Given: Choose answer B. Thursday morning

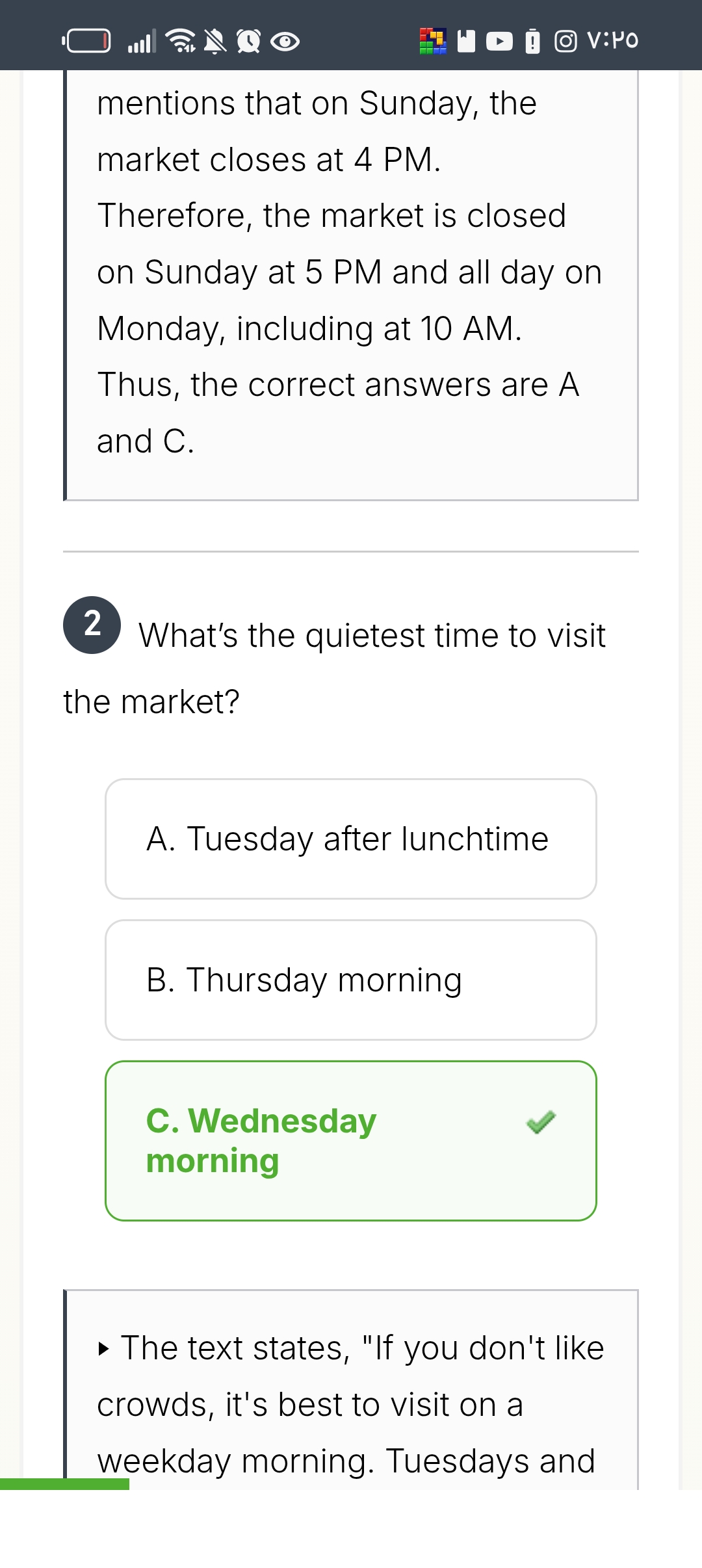Looking at the screenshot, I should click(x=351, y=980).
